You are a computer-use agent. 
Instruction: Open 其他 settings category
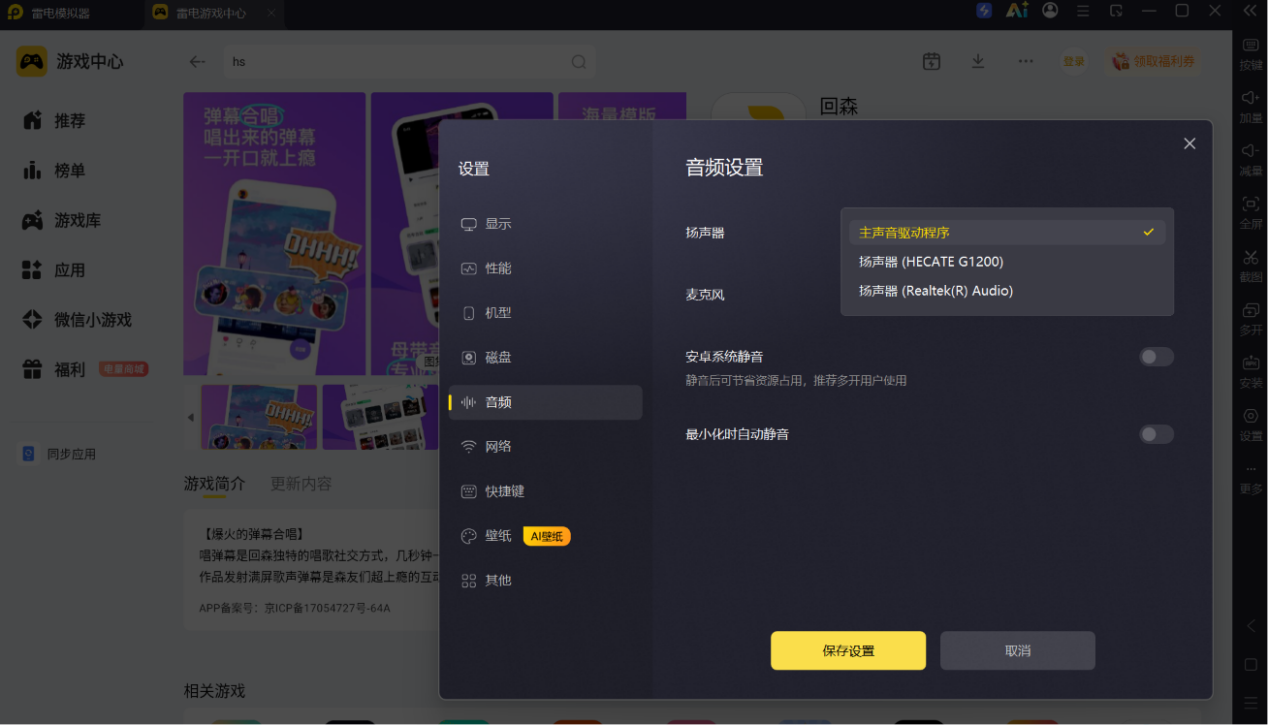pyautogui.click(x=545, y=580)
